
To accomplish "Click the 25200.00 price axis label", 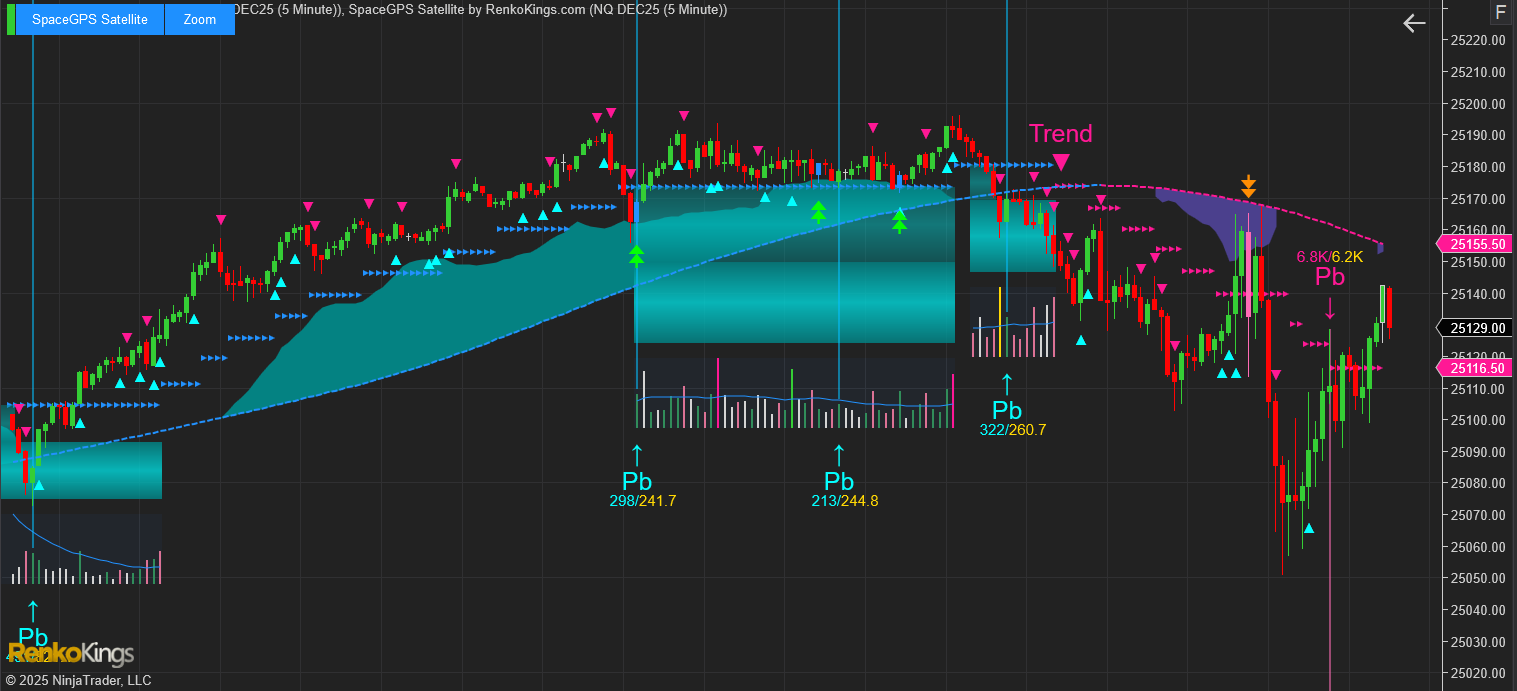I will click(1477, 104).
